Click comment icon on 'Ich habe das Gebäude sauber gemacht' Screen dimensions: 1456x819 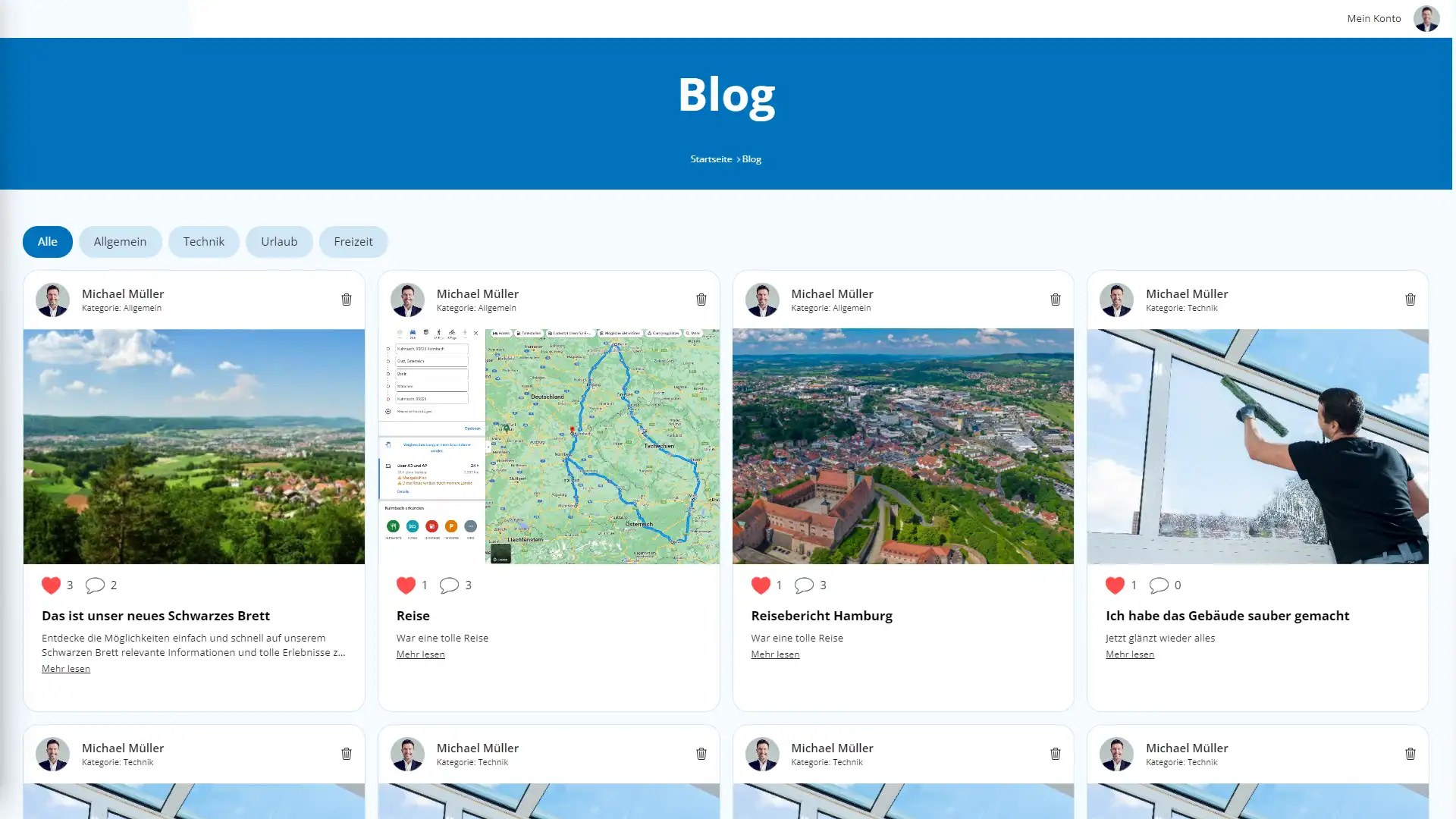[1159, 585]
